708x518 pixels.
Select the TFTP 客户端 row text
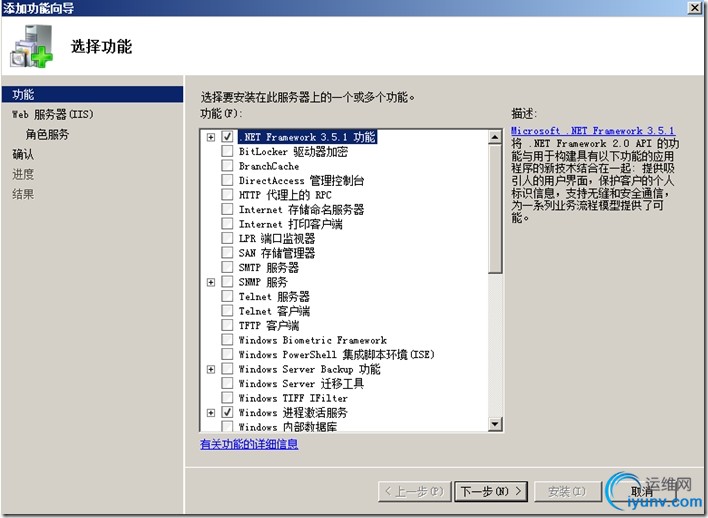[x=269, y=325]
